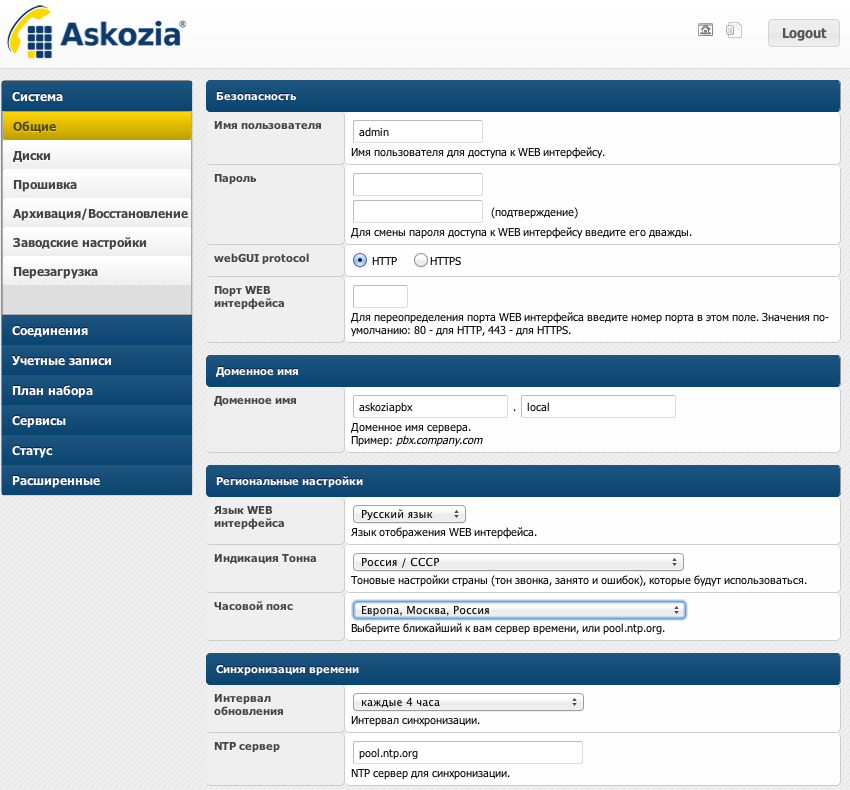Focus the password confirmation field

click(x=417, y=211)
